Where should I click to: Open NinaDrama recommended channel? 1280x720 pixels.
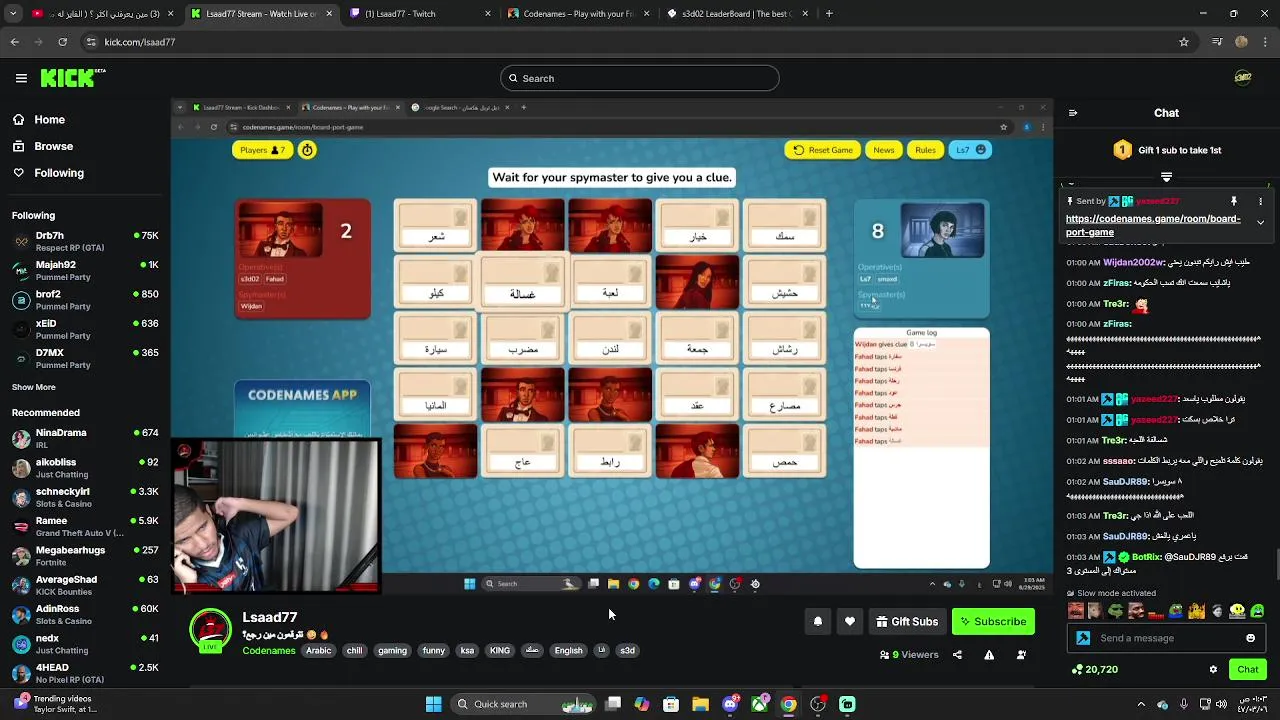pos(85,438)
